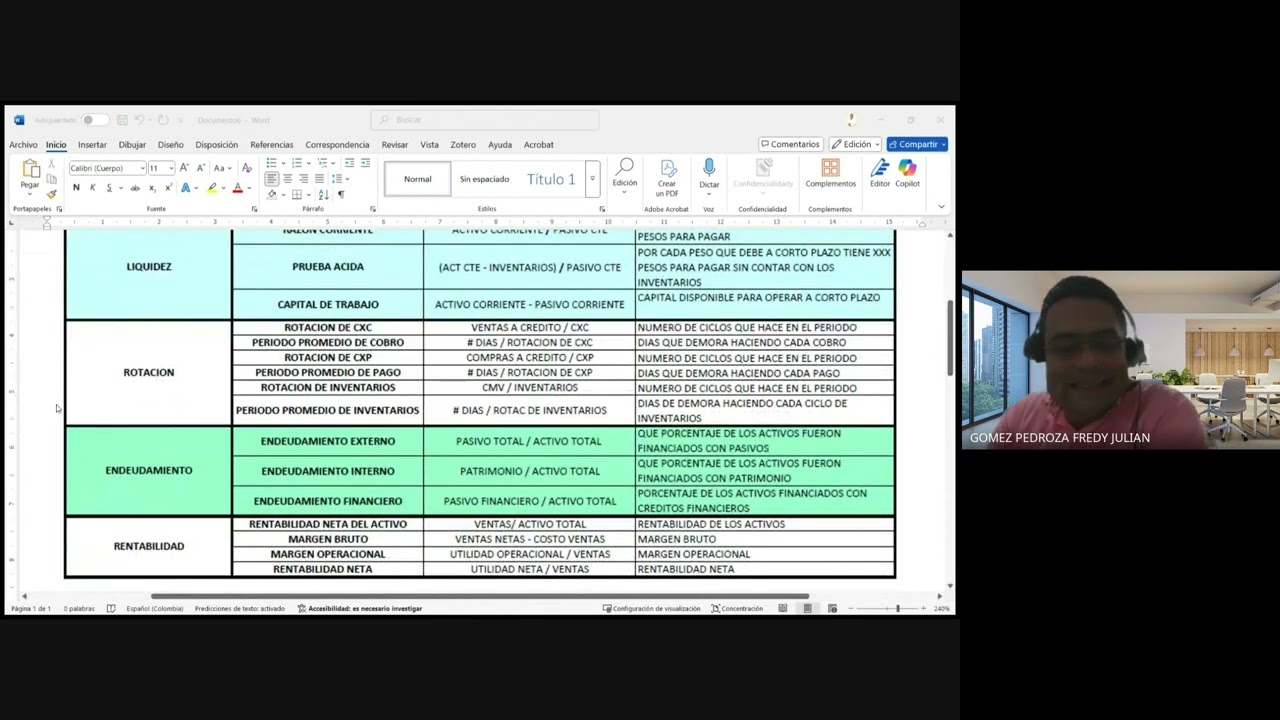This screenshot has height=720, width=1280.
Task: Decrease font size with the A-down icon
Action: point(200,168)
